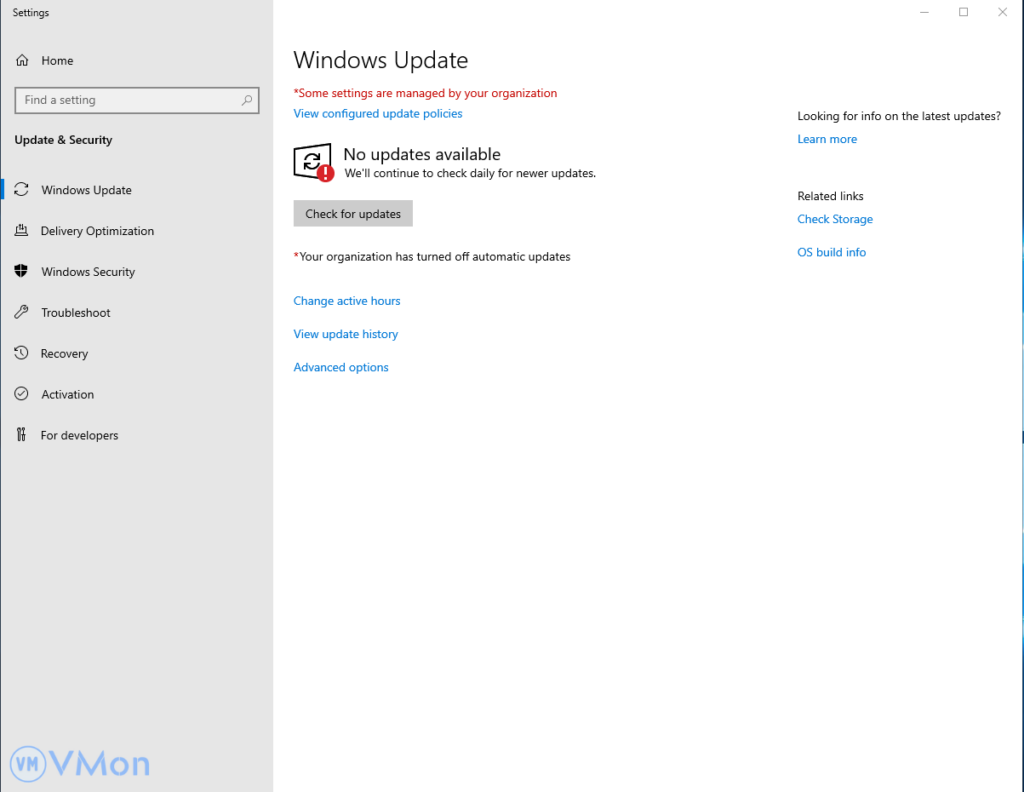Viewport: 1024px width, 792px height.
Task: Click the Learn more link
Action: [x=827, y=140]
